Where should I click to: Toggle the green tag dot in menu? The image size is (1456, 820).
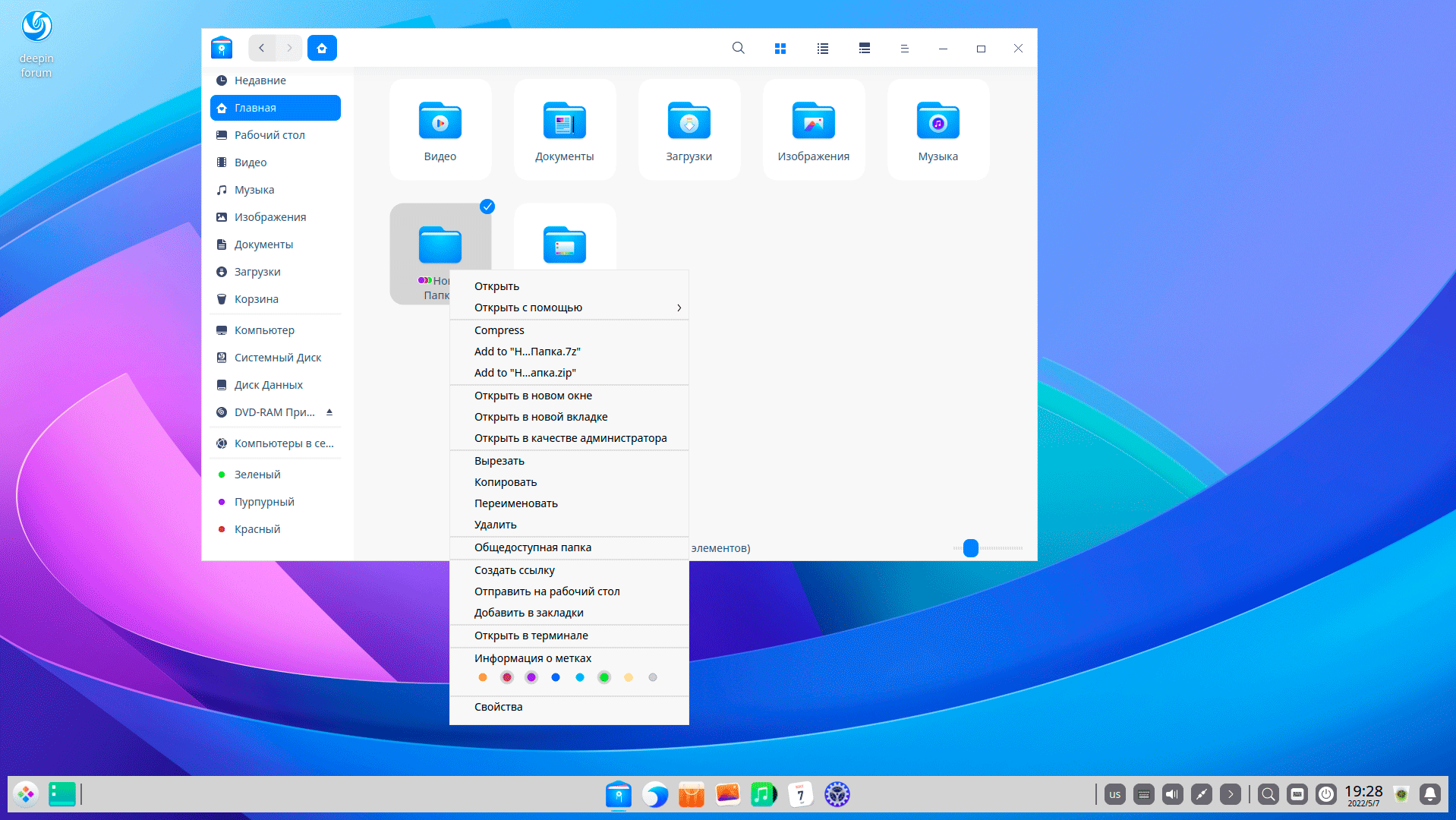604,677
